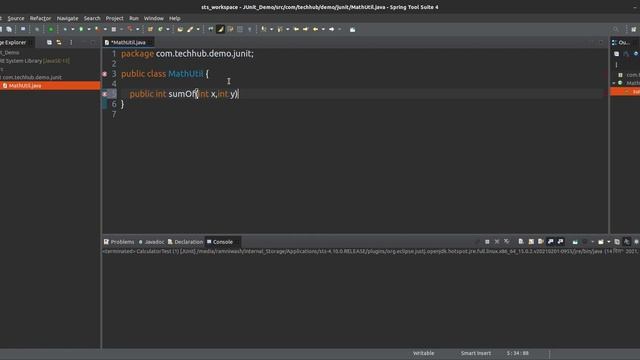Click the green Boot Dashboard relaunch icon
Viewport: 640px width, 360px height.
tap(51, 29)
